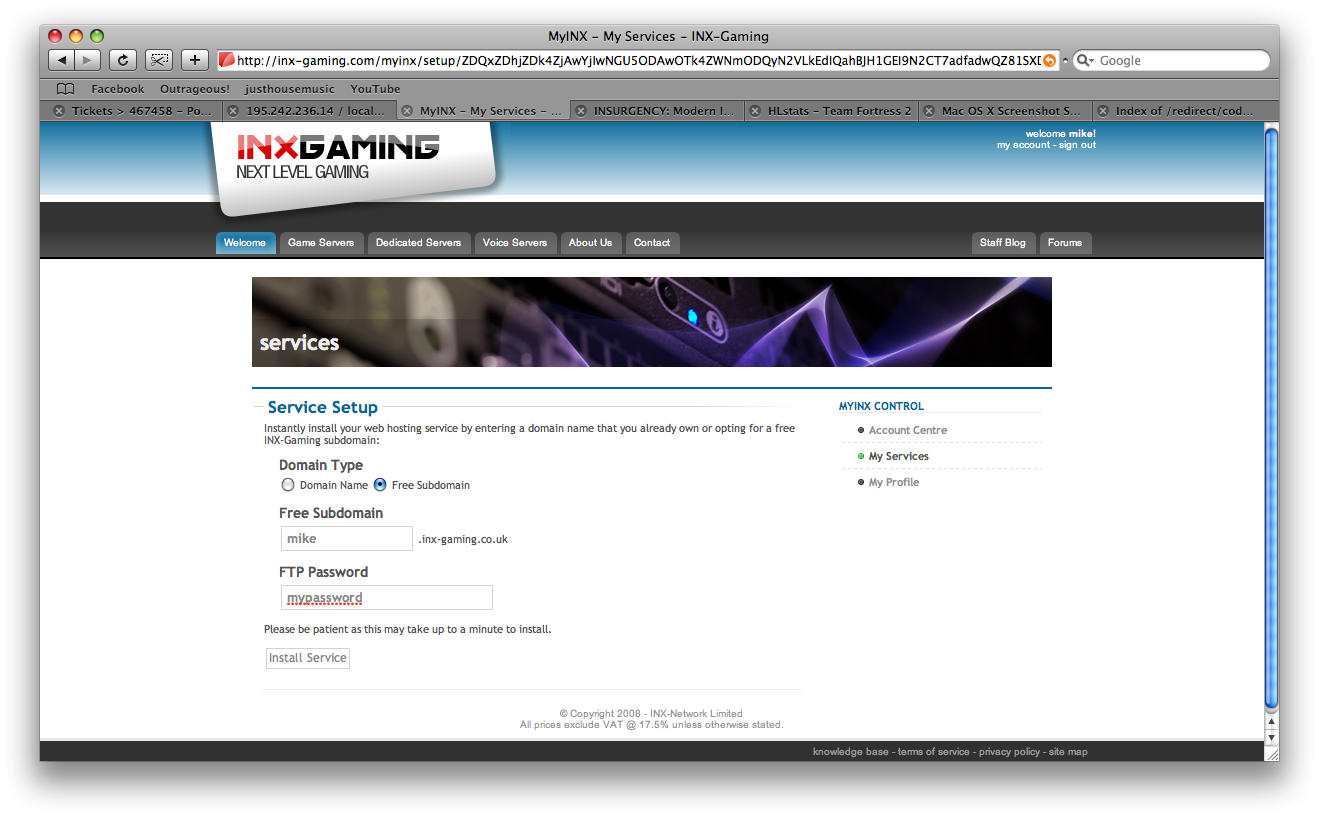Viewport: 1319px width, 816px height.
Task: Open the justhousemusic bookmark
Action: [x=290, y=89]
